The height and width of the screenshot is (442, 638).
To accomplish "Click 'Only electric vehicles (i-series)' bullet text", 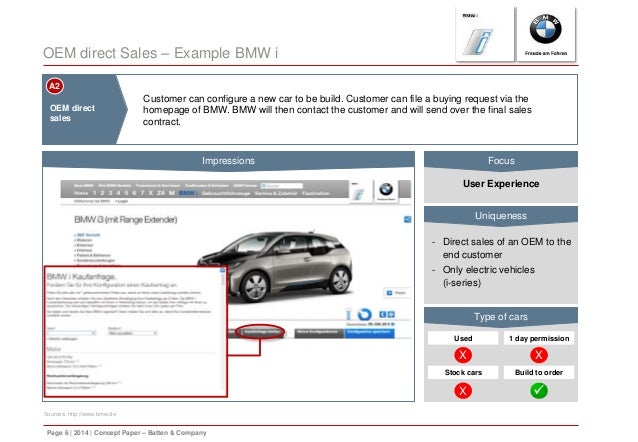I will (x=489, y=276).
